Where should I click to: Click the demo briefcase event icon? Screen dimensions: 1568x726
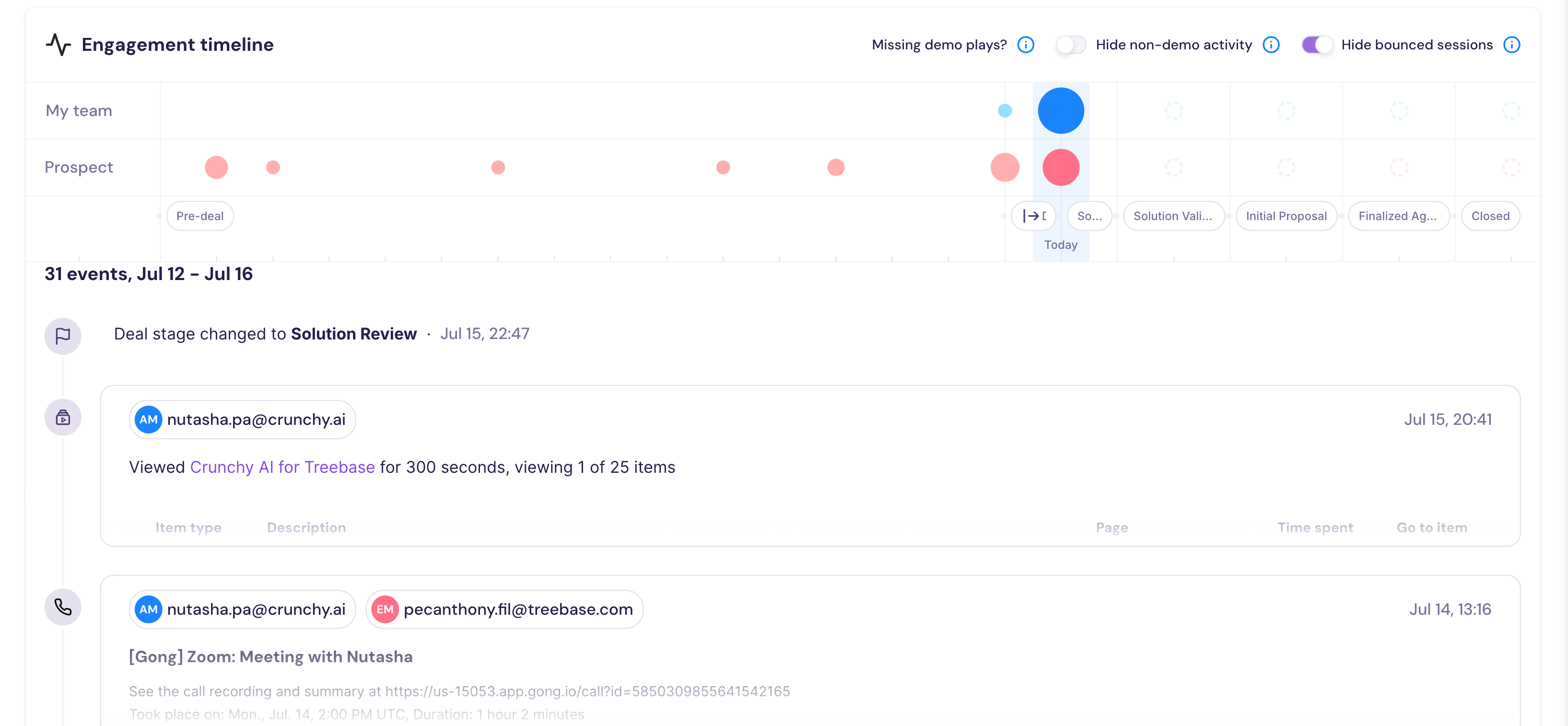63,418
